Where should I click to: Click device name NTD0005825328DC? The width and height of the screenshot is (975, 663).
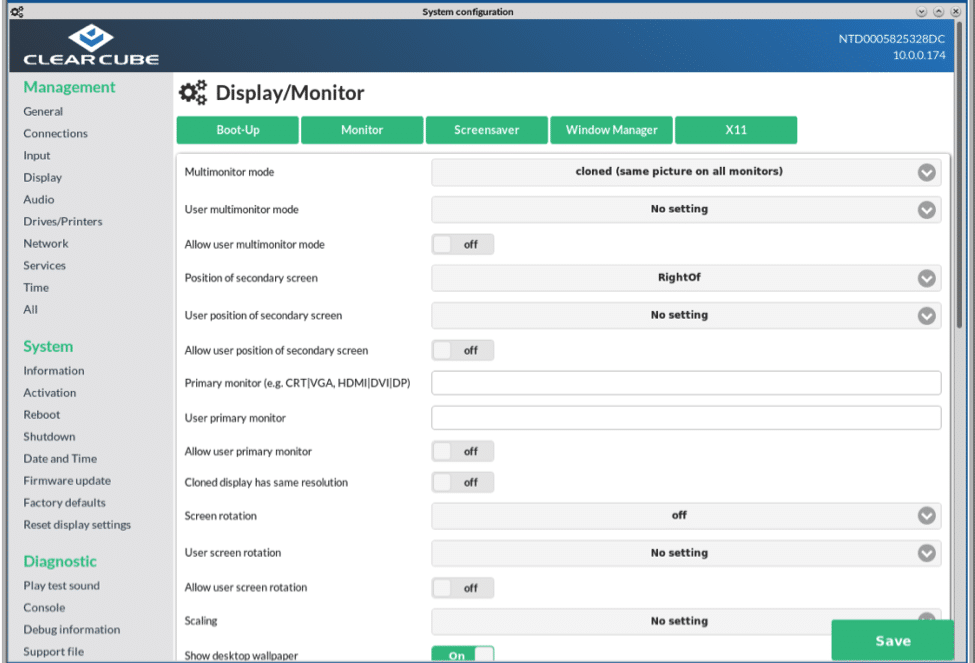point(891,39)
